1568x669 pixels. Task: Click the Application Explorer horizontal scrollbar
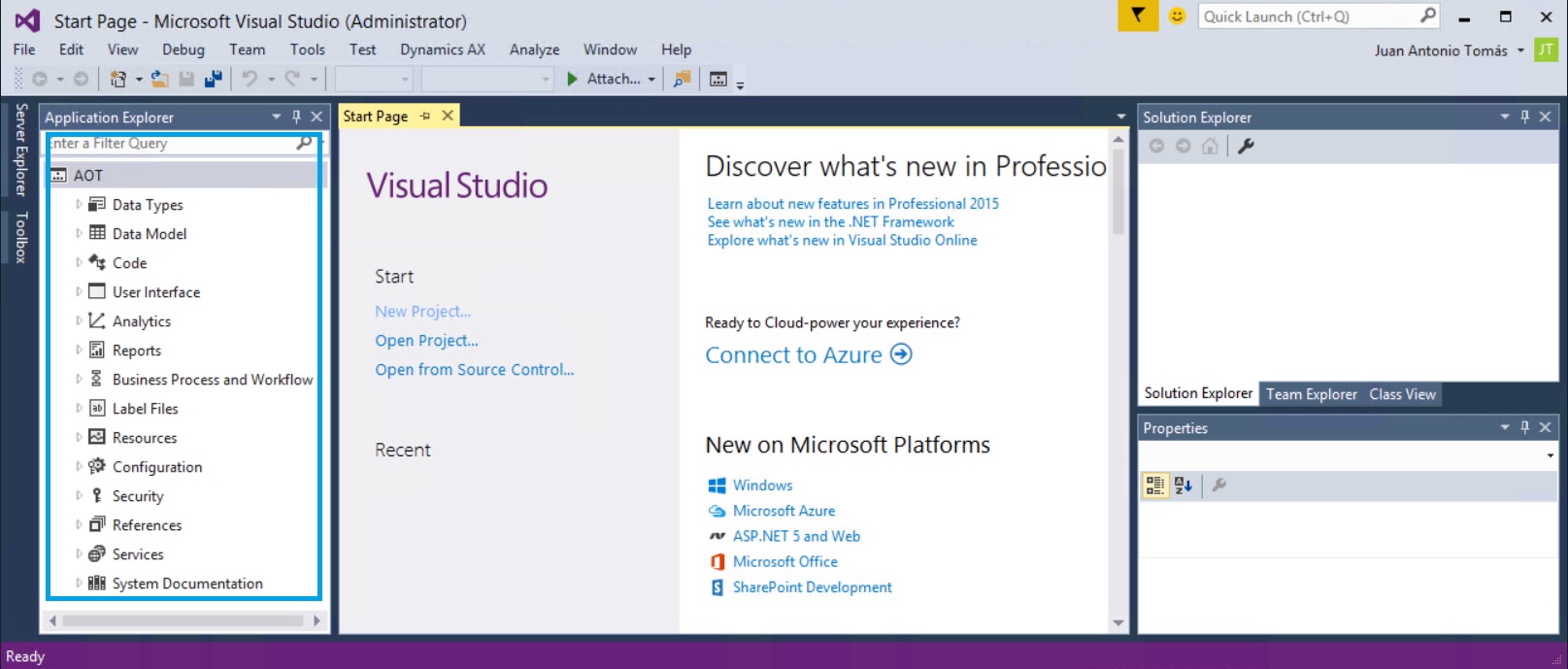[x=184, y=620]
